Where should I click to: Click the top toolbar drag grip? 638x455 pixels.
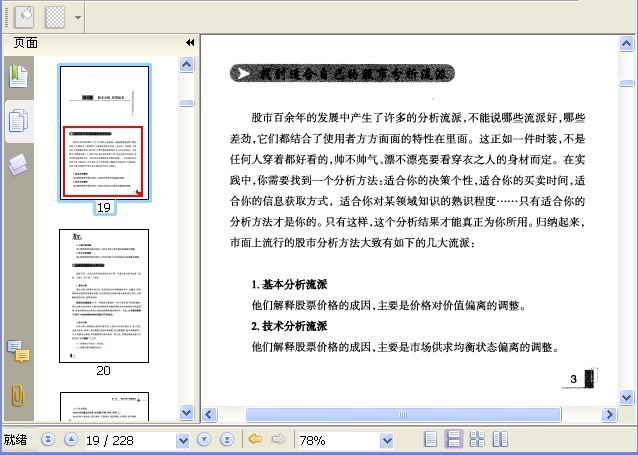click(x=6, y=17)
